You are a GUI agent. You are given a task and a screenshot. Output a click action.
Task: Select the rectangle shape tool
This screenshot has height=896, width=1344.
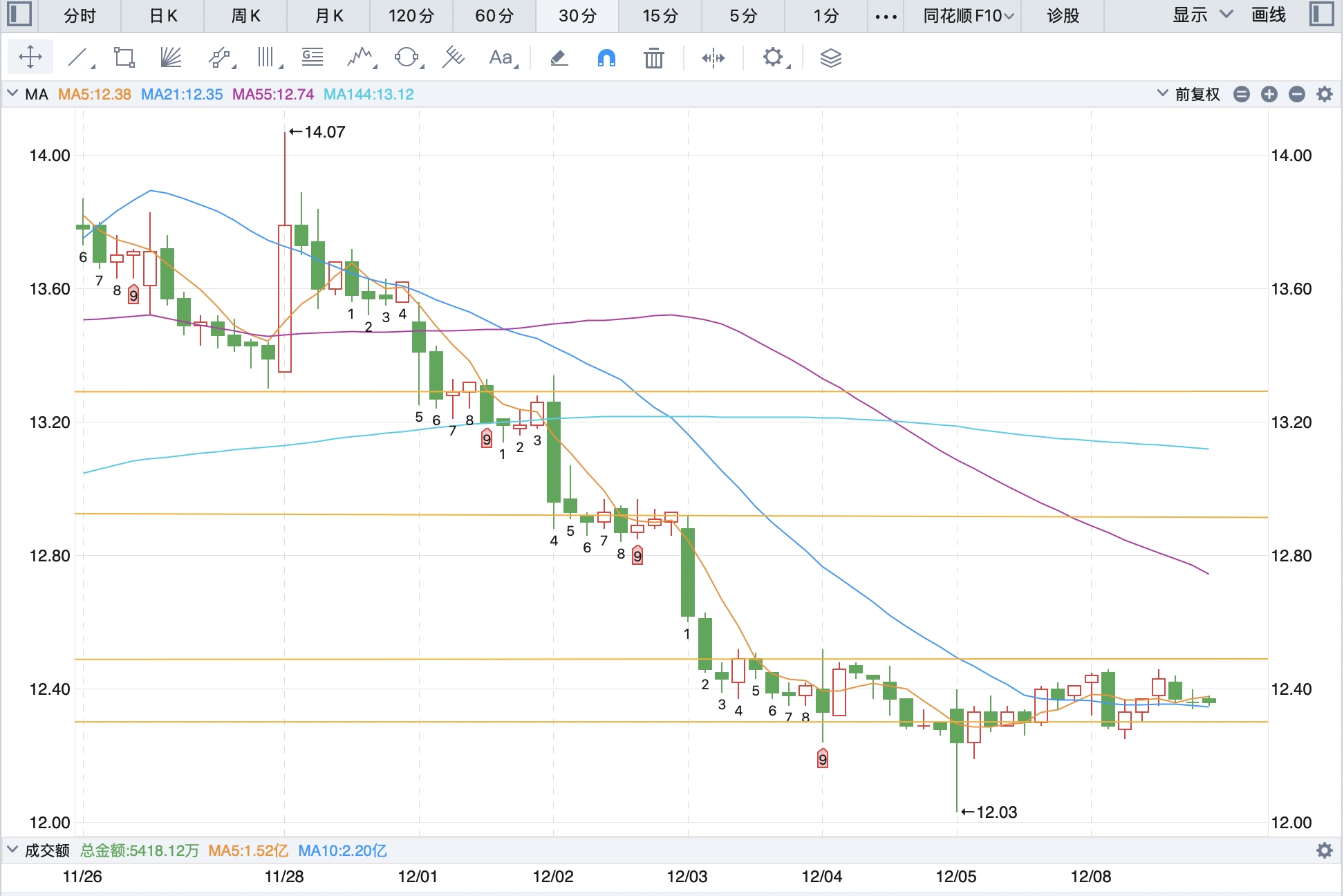point(124,57)
